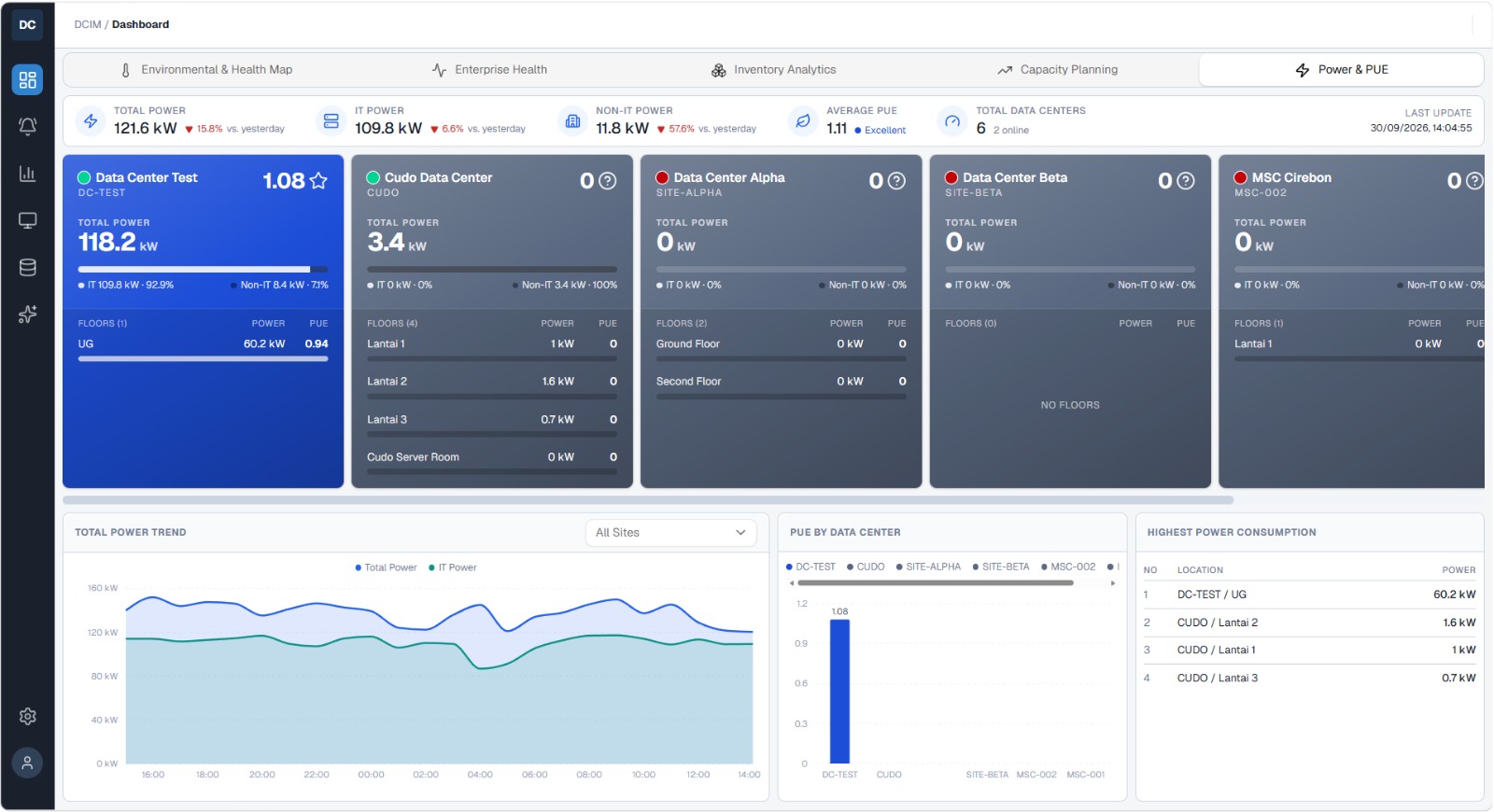The width and height of the screenshot is (1494, 812).
Task: Toggle CUDO series in PUE legend
Action: point(866,567)
